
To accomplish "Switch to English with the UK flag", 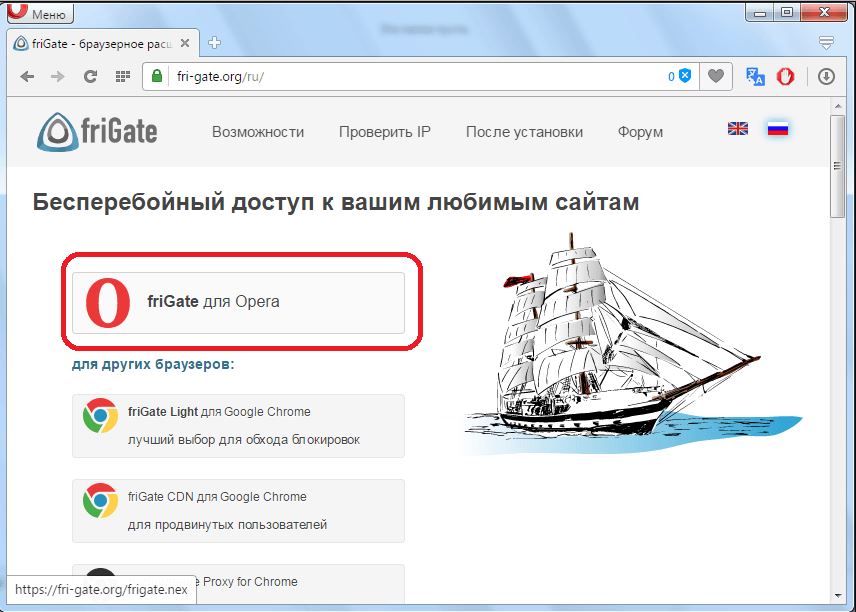I will pos(738,128).
